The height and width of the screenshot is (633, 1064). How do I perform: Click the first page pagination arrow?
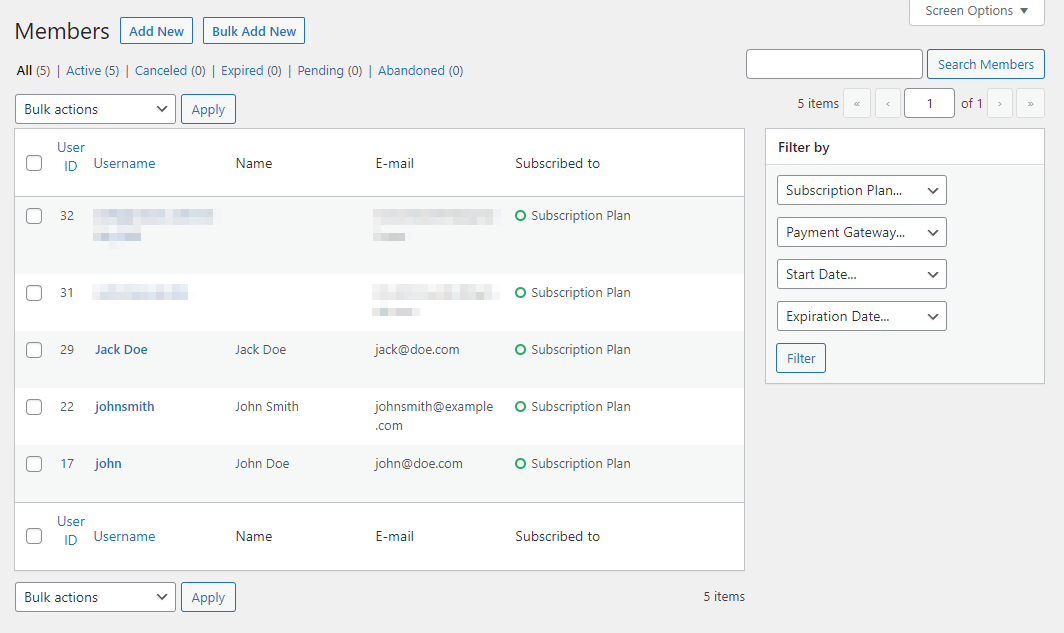[x=857, y=104]
